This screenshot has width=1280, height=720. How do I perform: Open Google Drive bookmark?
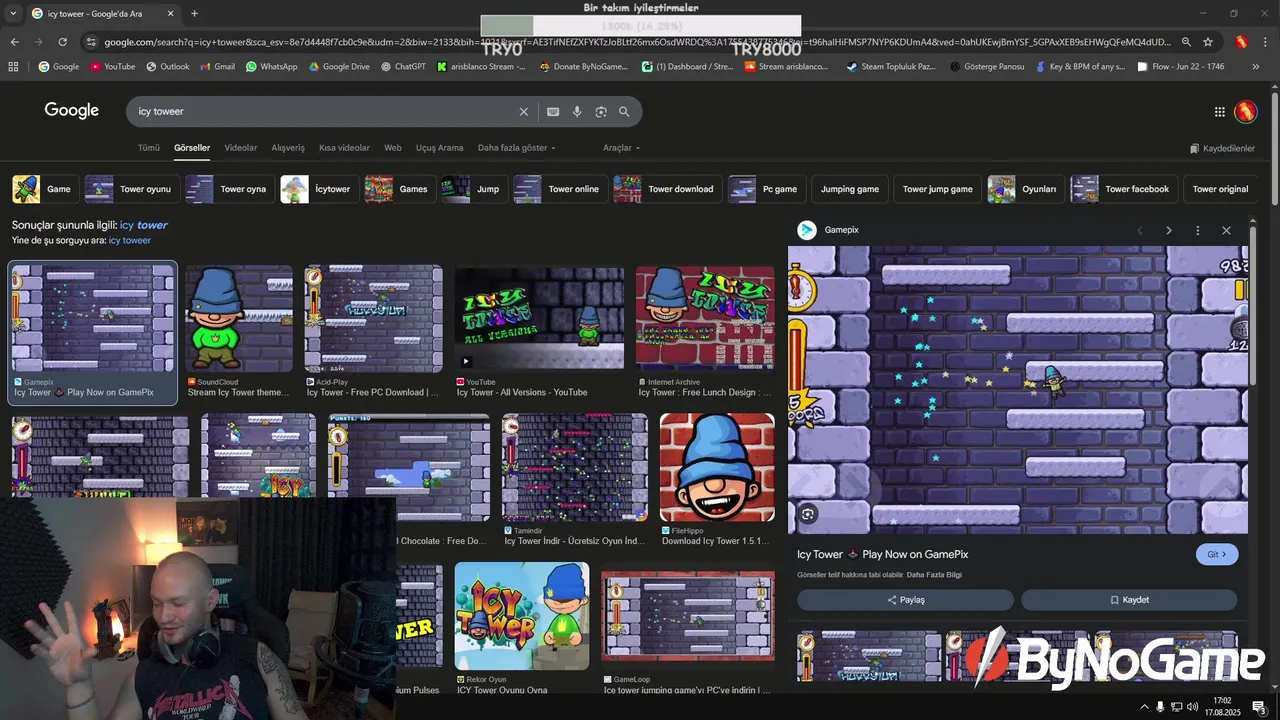(x=339, y=67)
